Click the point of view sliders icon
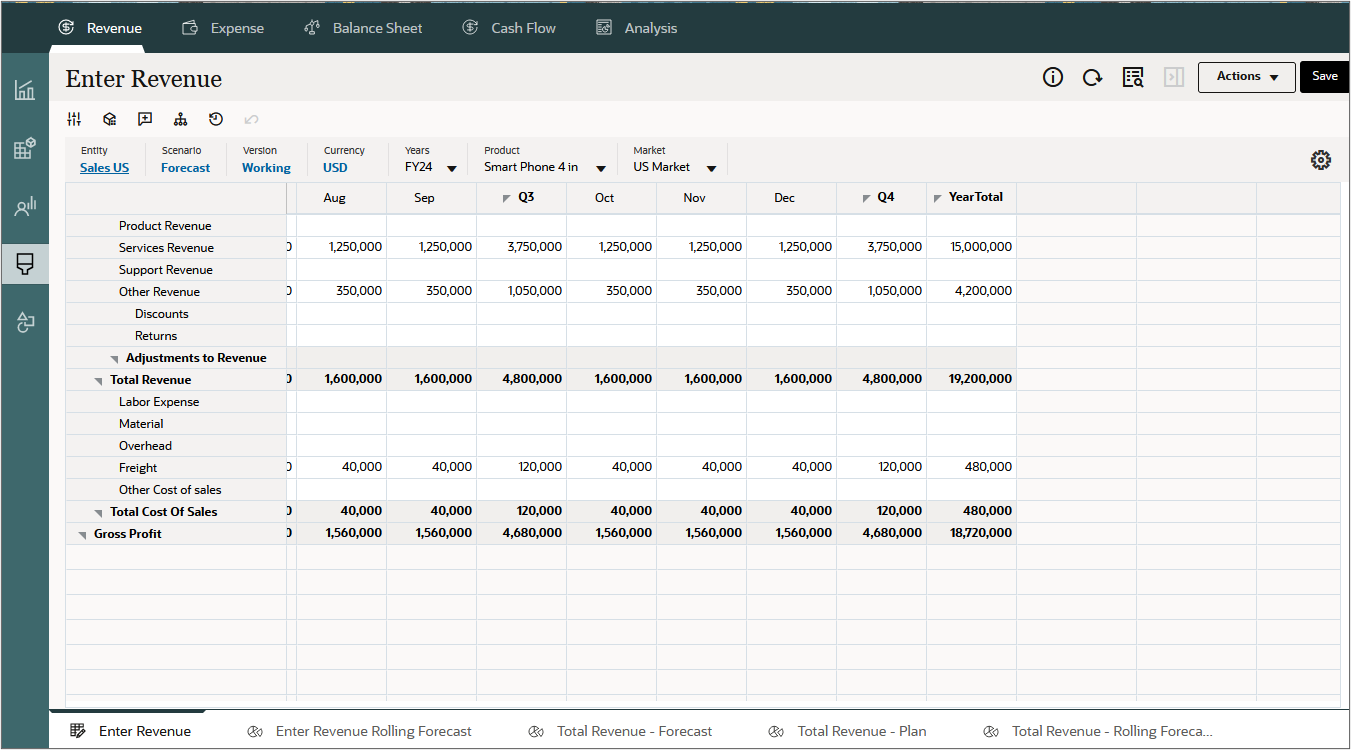Screen dimensions: 1351x750 point(74,119)
